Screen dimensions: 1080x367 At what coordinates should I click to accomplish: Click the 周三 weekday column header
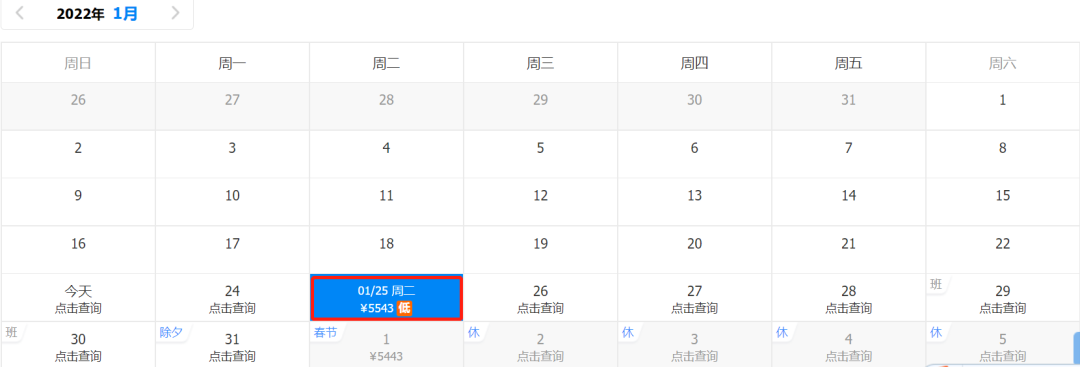[x=541, y=63]
